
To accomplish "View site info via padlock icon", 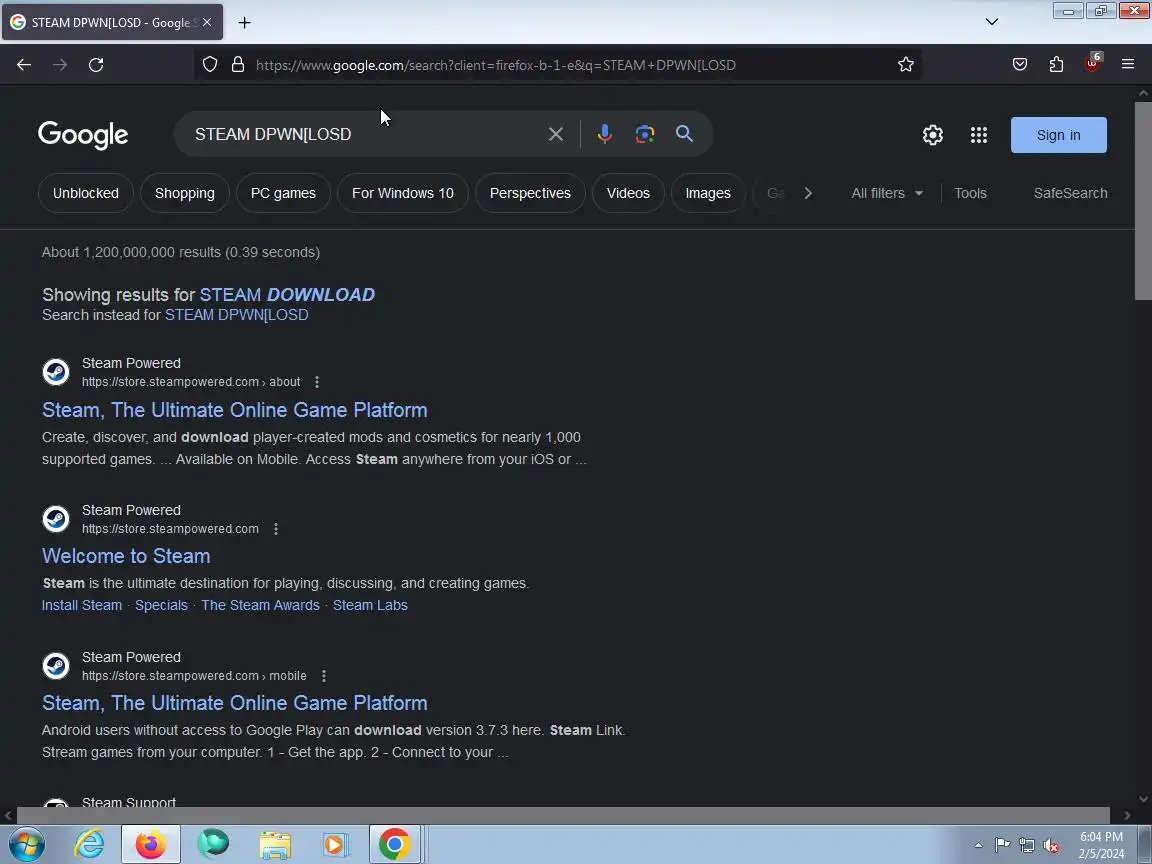I will pyautogui.click(x=238, y=65).
